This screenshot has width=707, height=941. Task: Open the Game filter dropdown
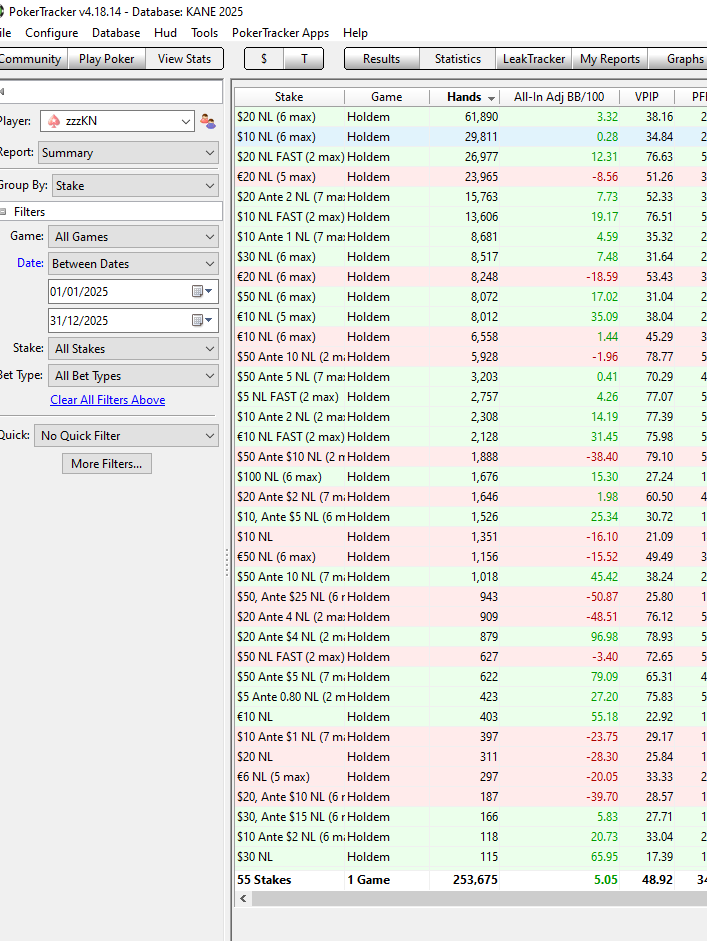pyautogui.click(x=133, y=237)
